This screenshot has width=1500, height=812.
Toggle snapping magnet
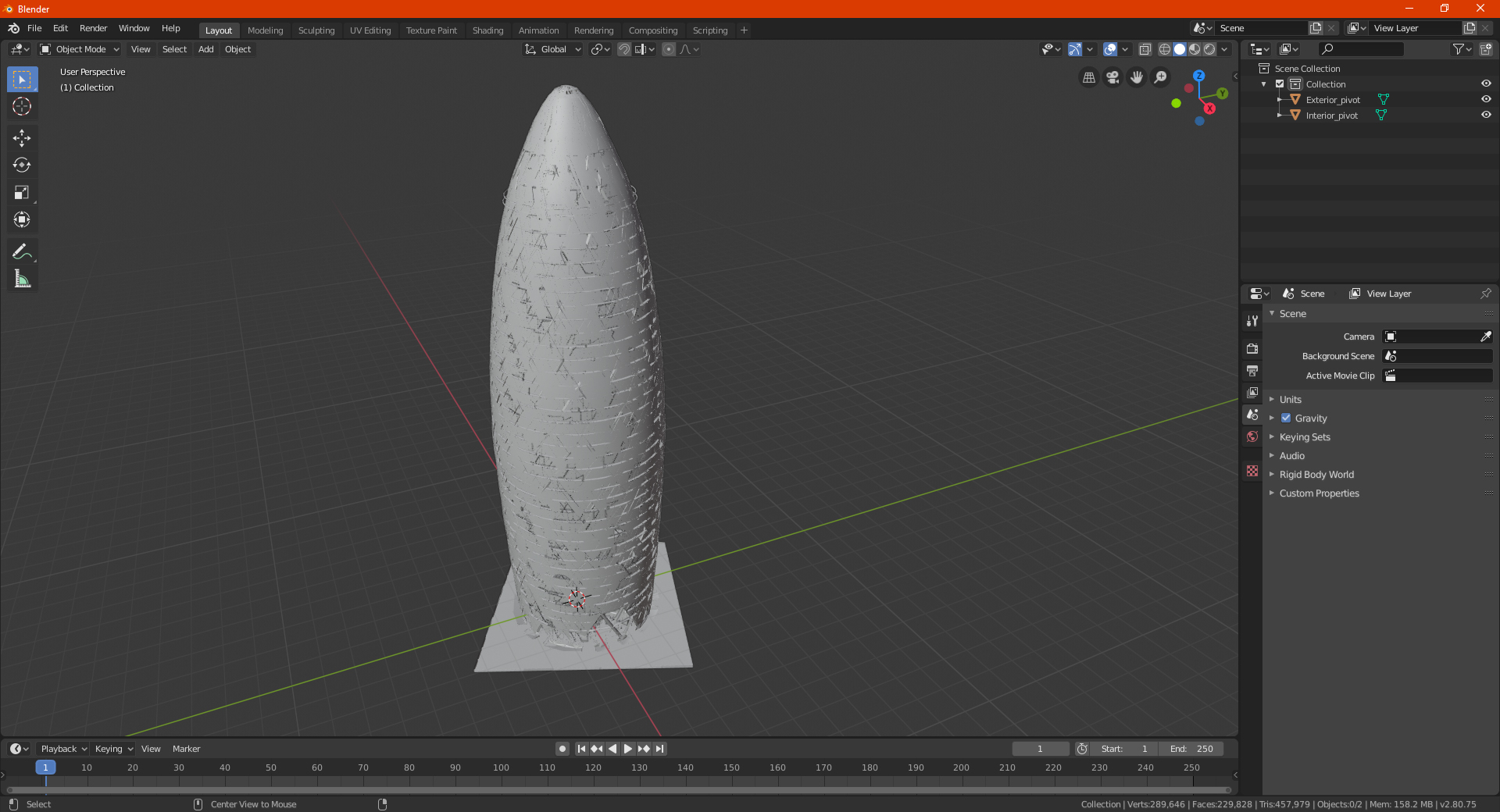tap(624, 49)
